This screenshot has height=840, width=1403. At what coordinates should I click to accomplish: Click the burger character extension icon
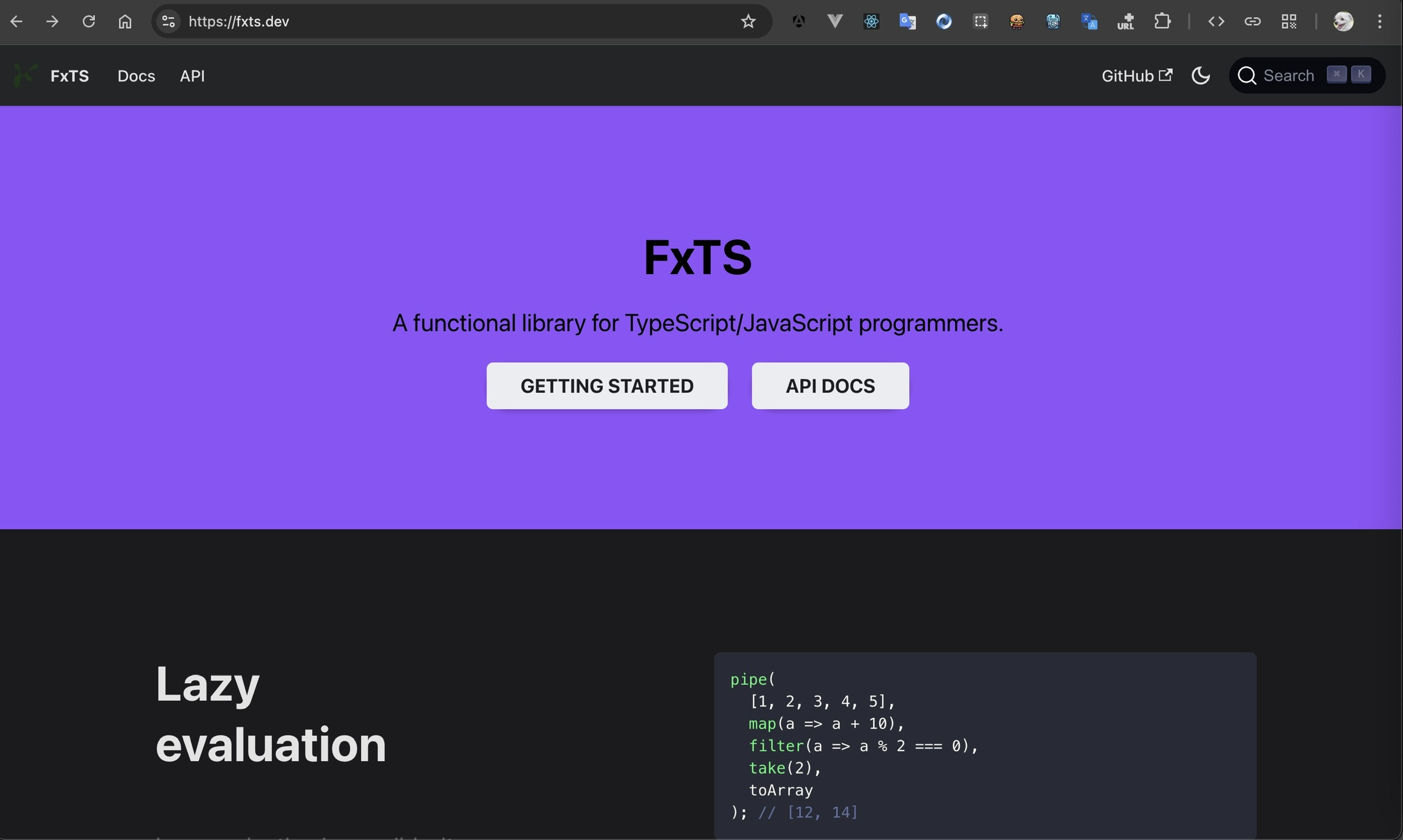1016,21
